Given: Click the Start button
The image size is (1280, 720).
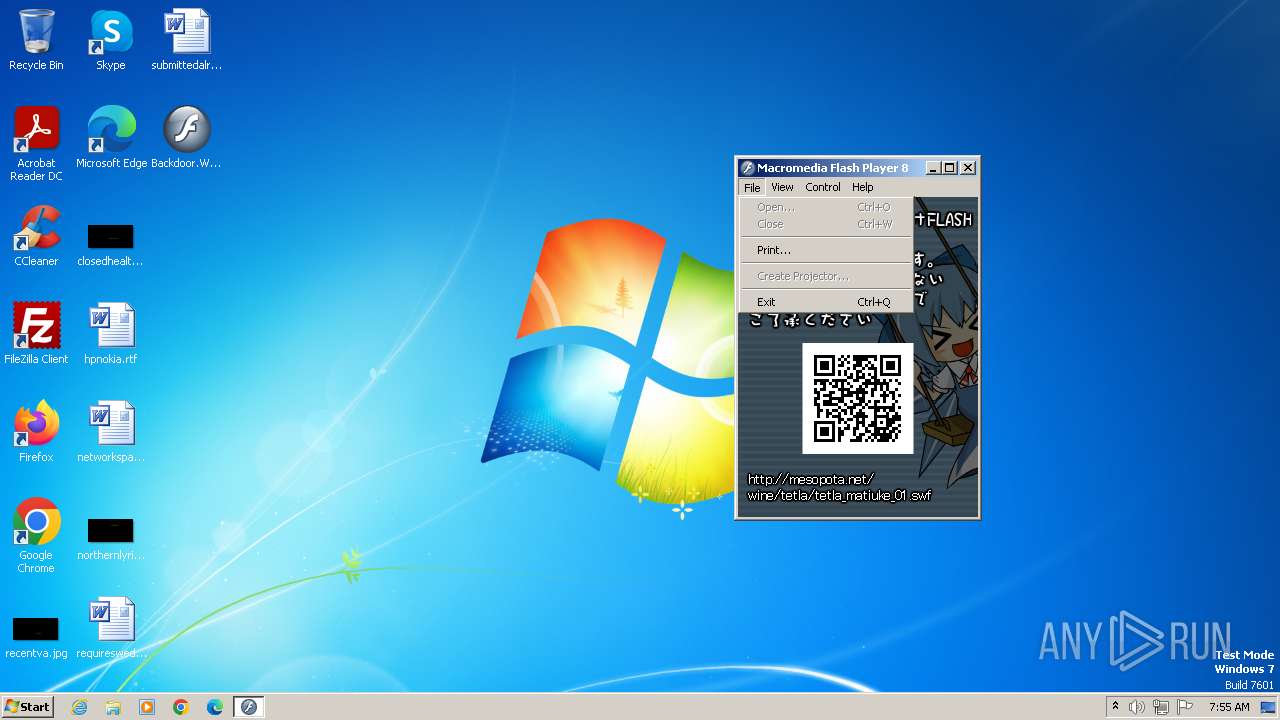Looking at the screenshot, I should tap(28, 707).
